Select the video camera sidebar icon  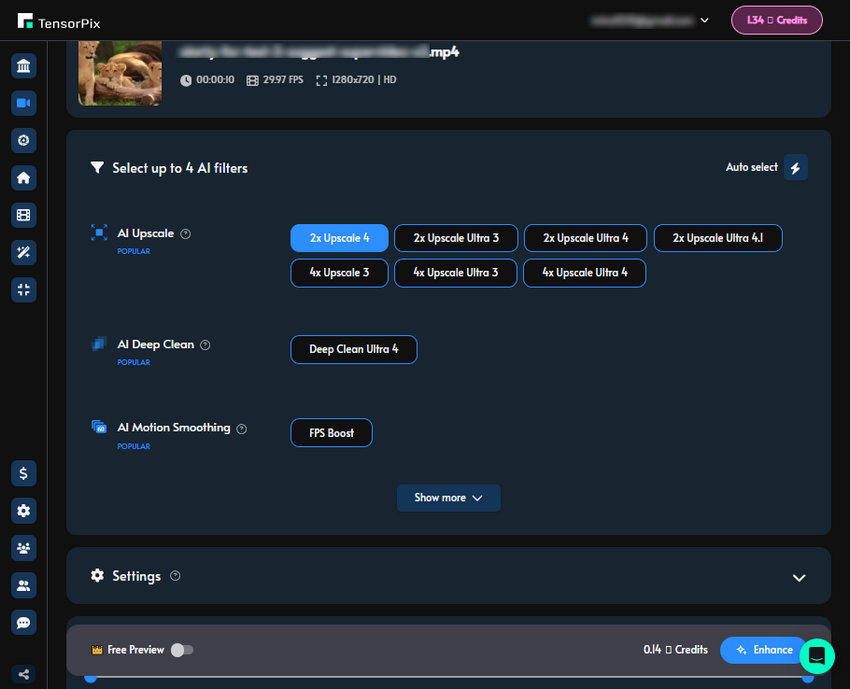(23, 103)
